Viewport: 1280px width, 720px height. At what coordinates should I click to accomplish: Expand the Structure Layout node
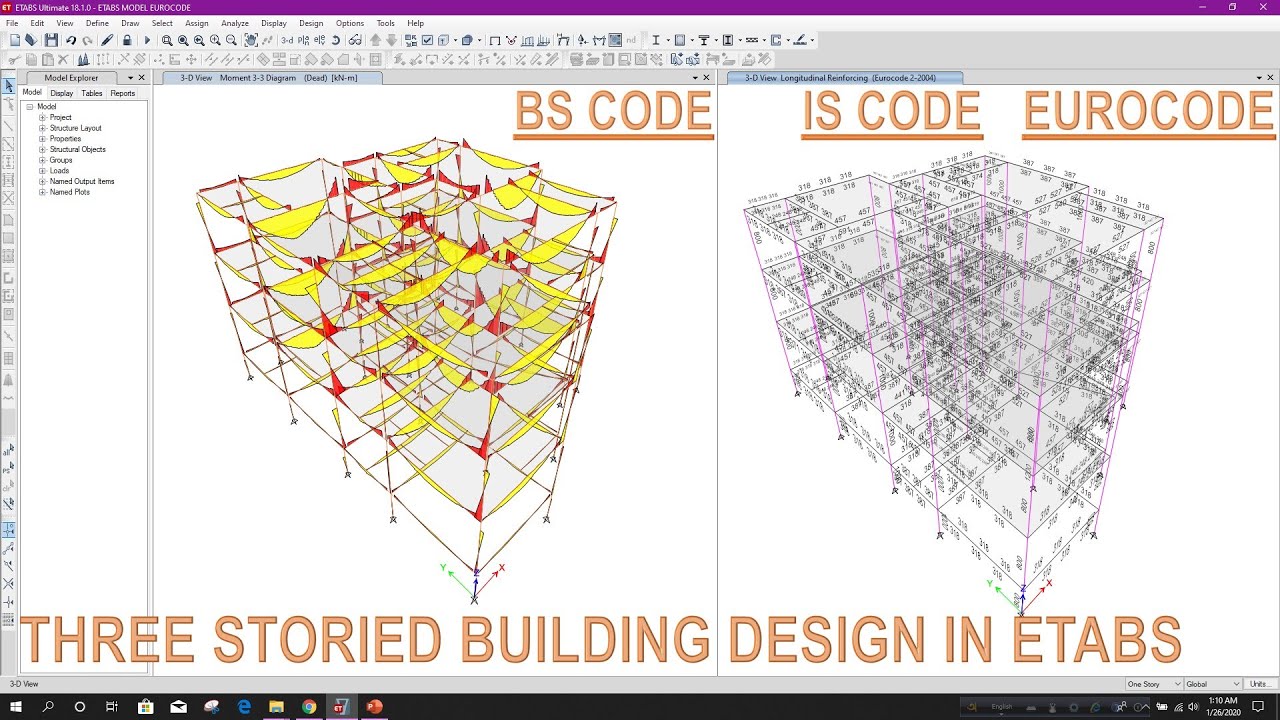click(43, 128)
